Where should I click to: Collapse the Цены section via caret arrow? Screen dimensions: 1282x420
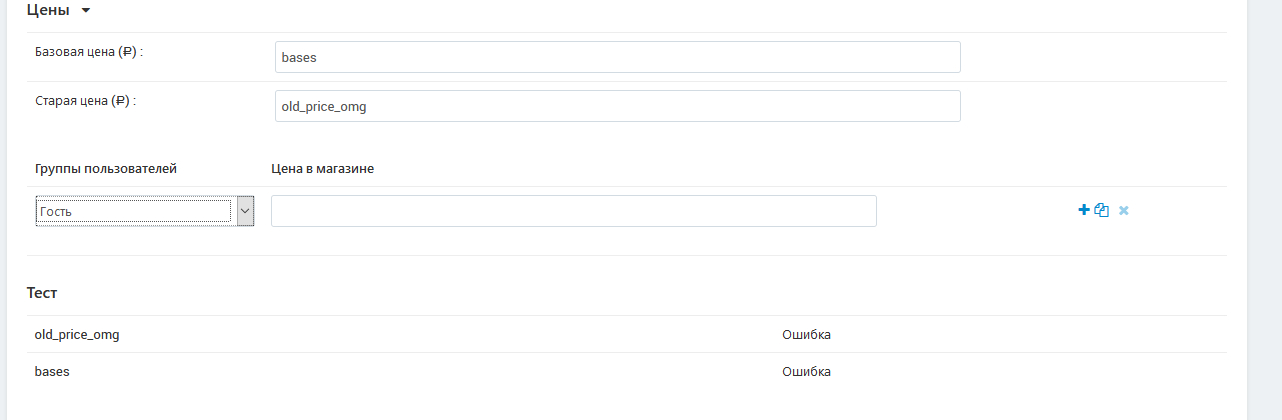(85, 11)
